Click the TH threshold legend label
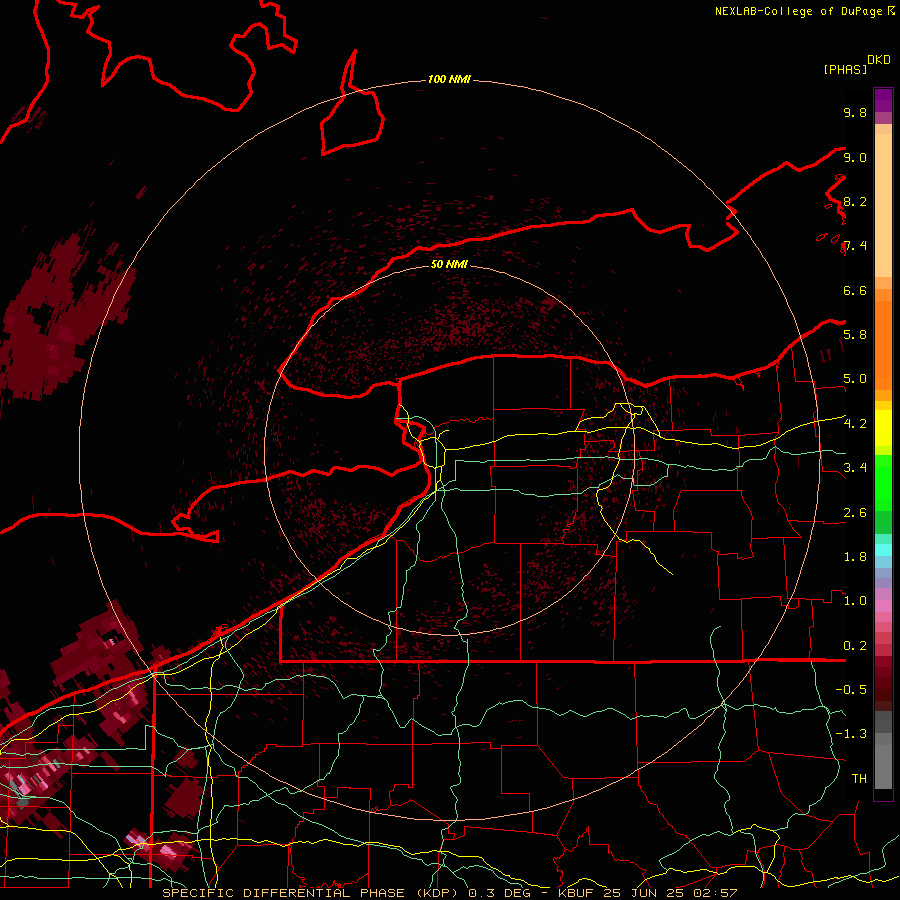 coord(859,778)
